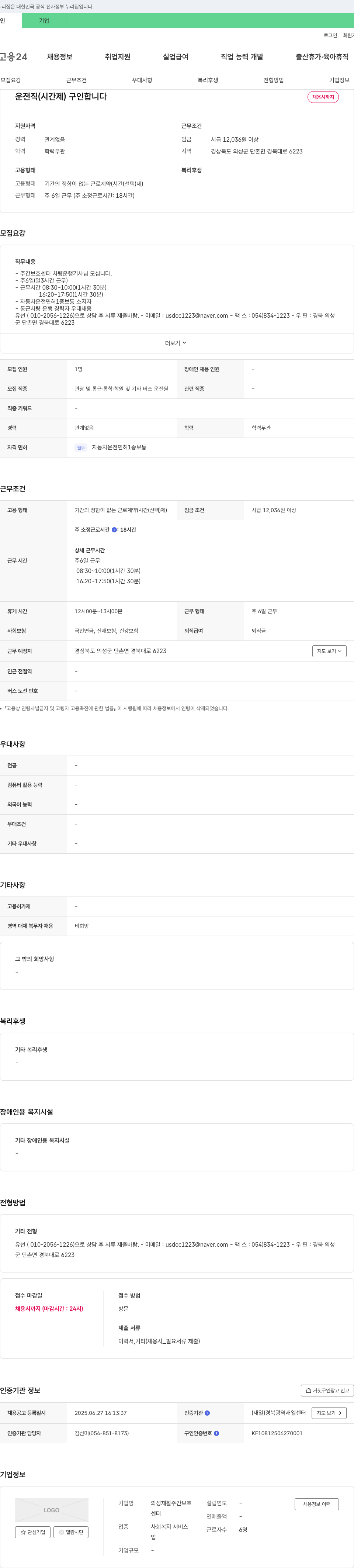Jump to 기업정보 section tab
Viewport: 354px width, 1568px height.
pyautogui.click(x=339, y=80)
